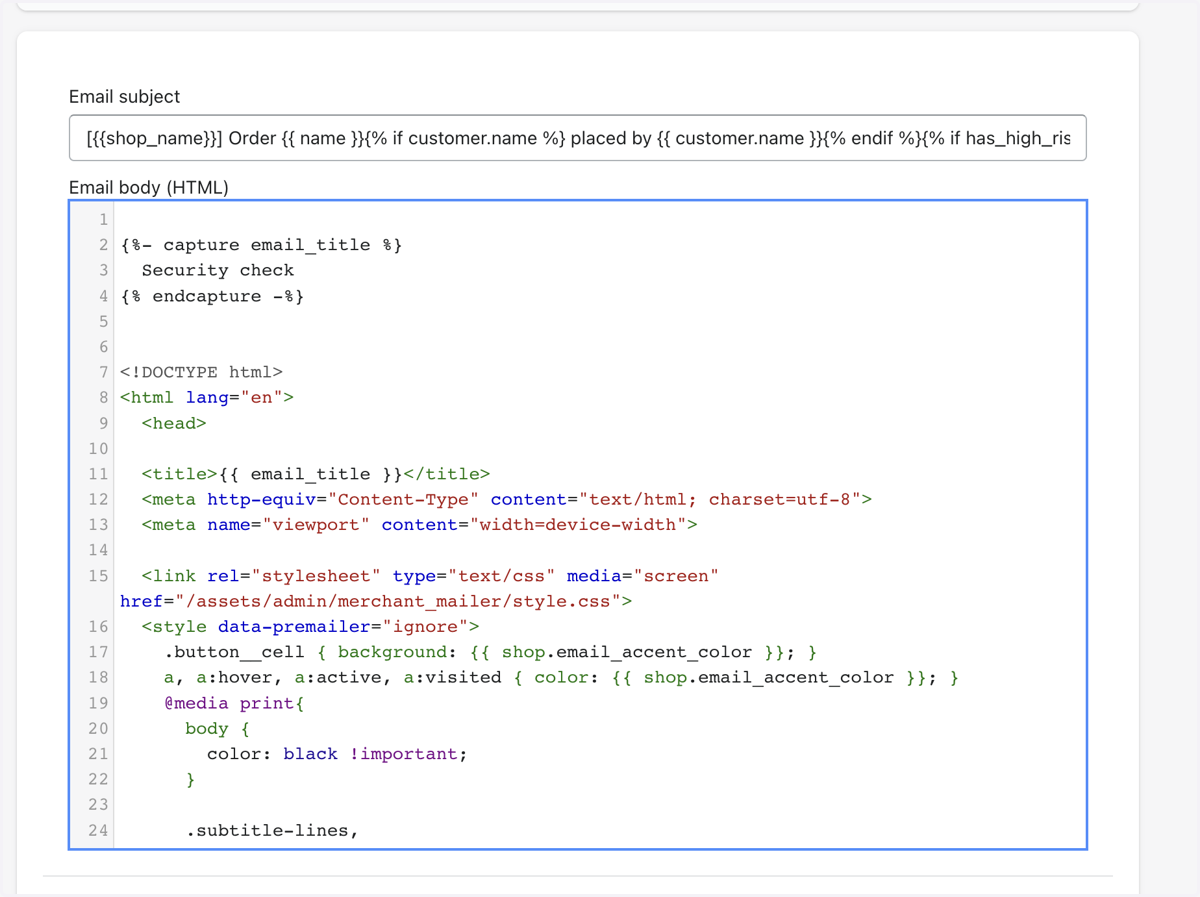Click the title email_title line
Image resolution: width=1200 pixels, height=897 pixels.
[x=316, y=474]
